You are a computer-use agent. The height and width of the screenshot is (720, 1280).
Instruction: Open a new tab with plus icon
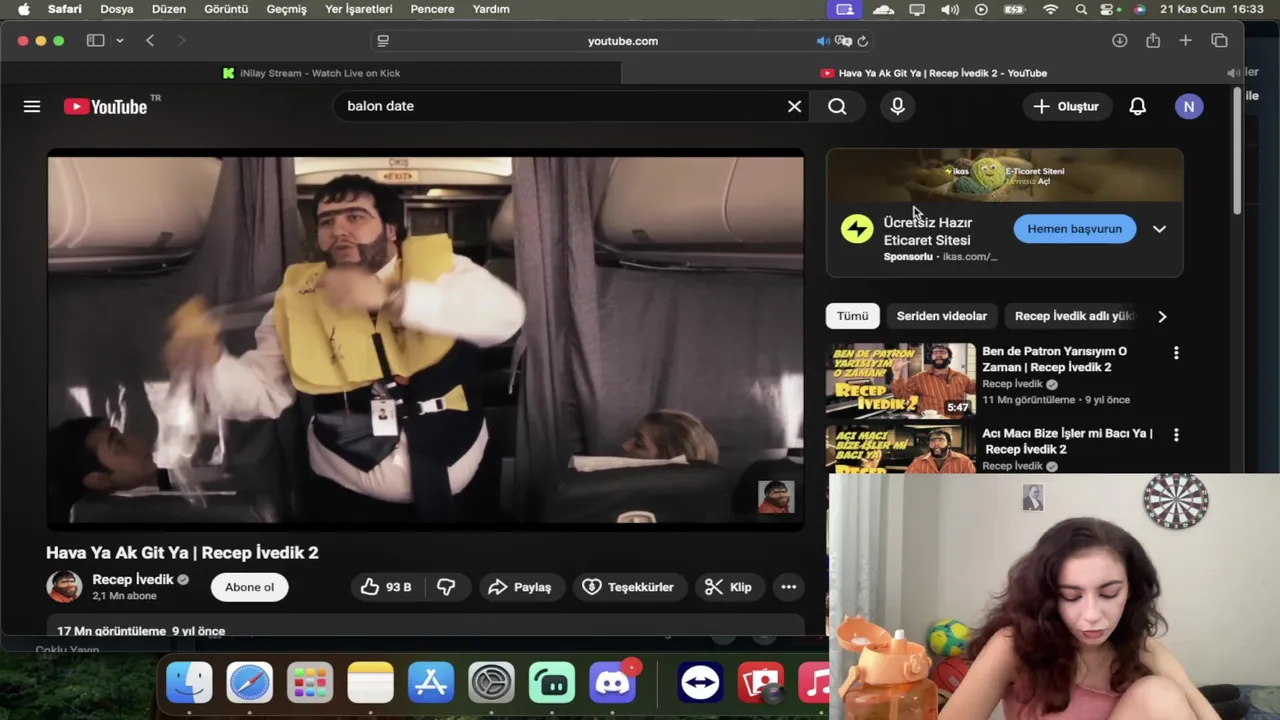[x=1185, y=41]
